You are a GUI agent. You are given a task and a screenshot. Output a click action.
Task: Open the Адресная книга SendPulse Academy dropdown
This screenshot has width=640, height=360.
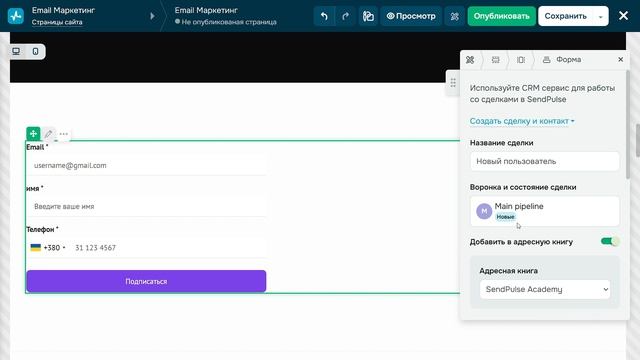pyautogui.click(x=545, y=289)
